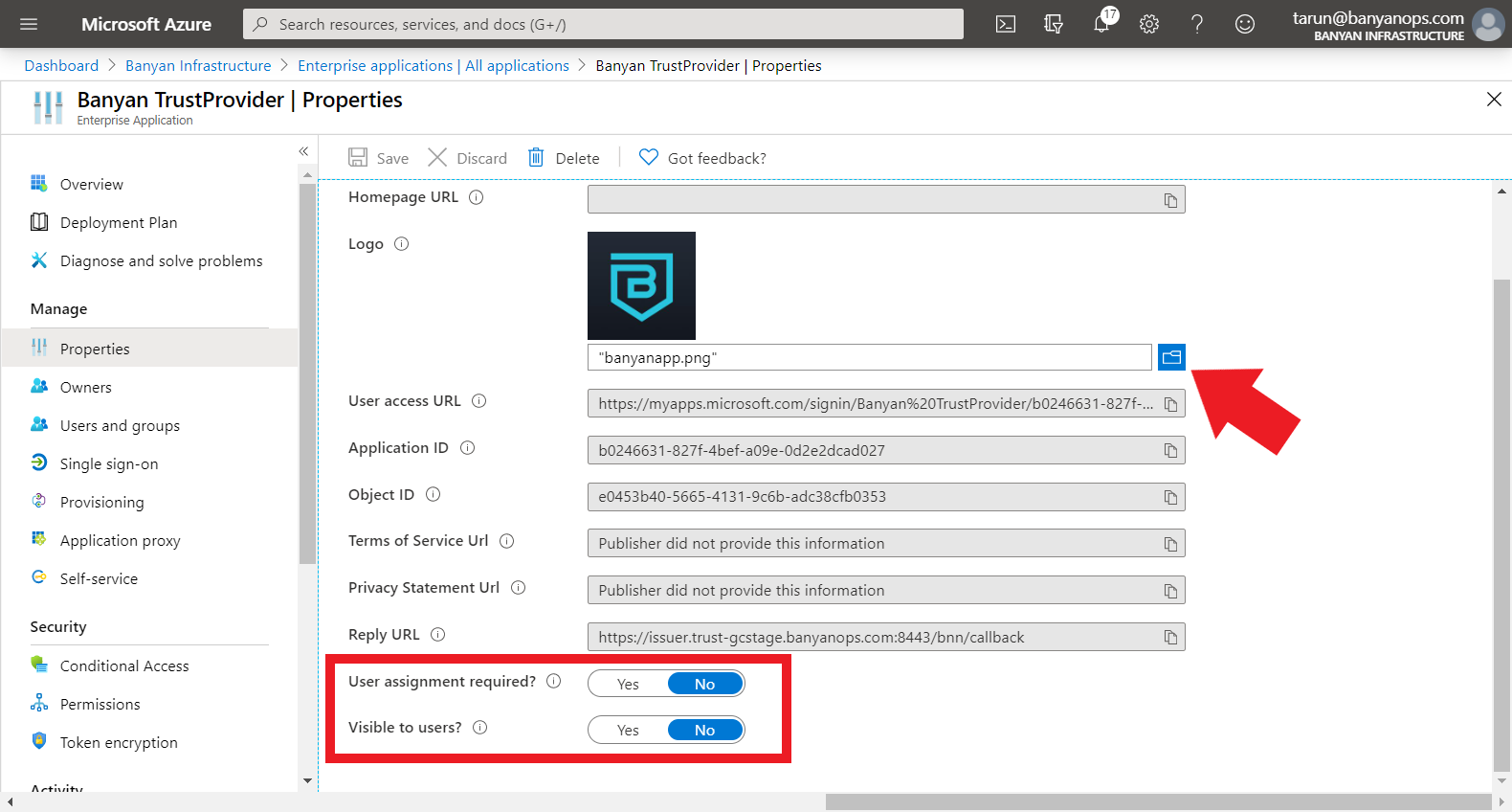The image size is (1512, 812).
Task: Click the Save toolbar button
Action: [x=378, y=158]
